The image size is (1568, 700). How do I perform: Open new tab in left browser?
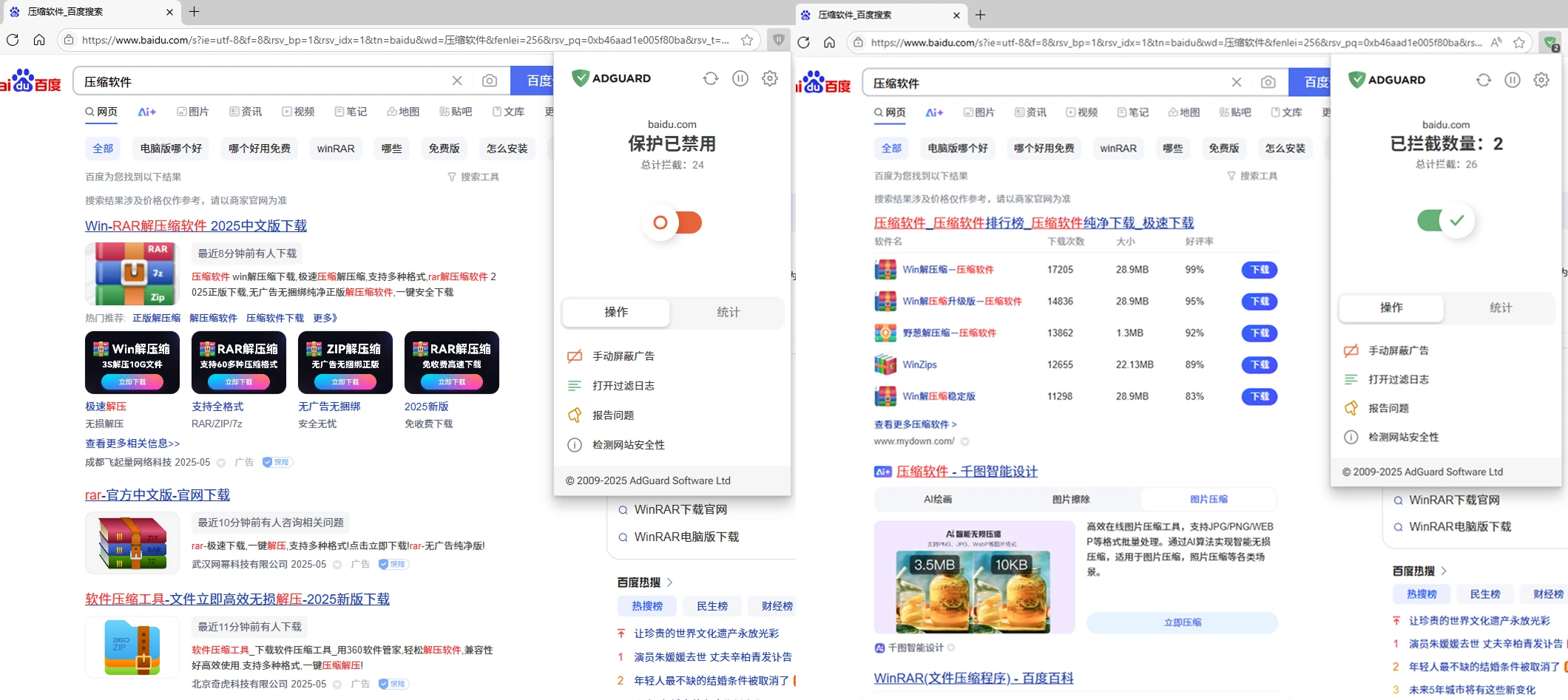tap(195, 12)
